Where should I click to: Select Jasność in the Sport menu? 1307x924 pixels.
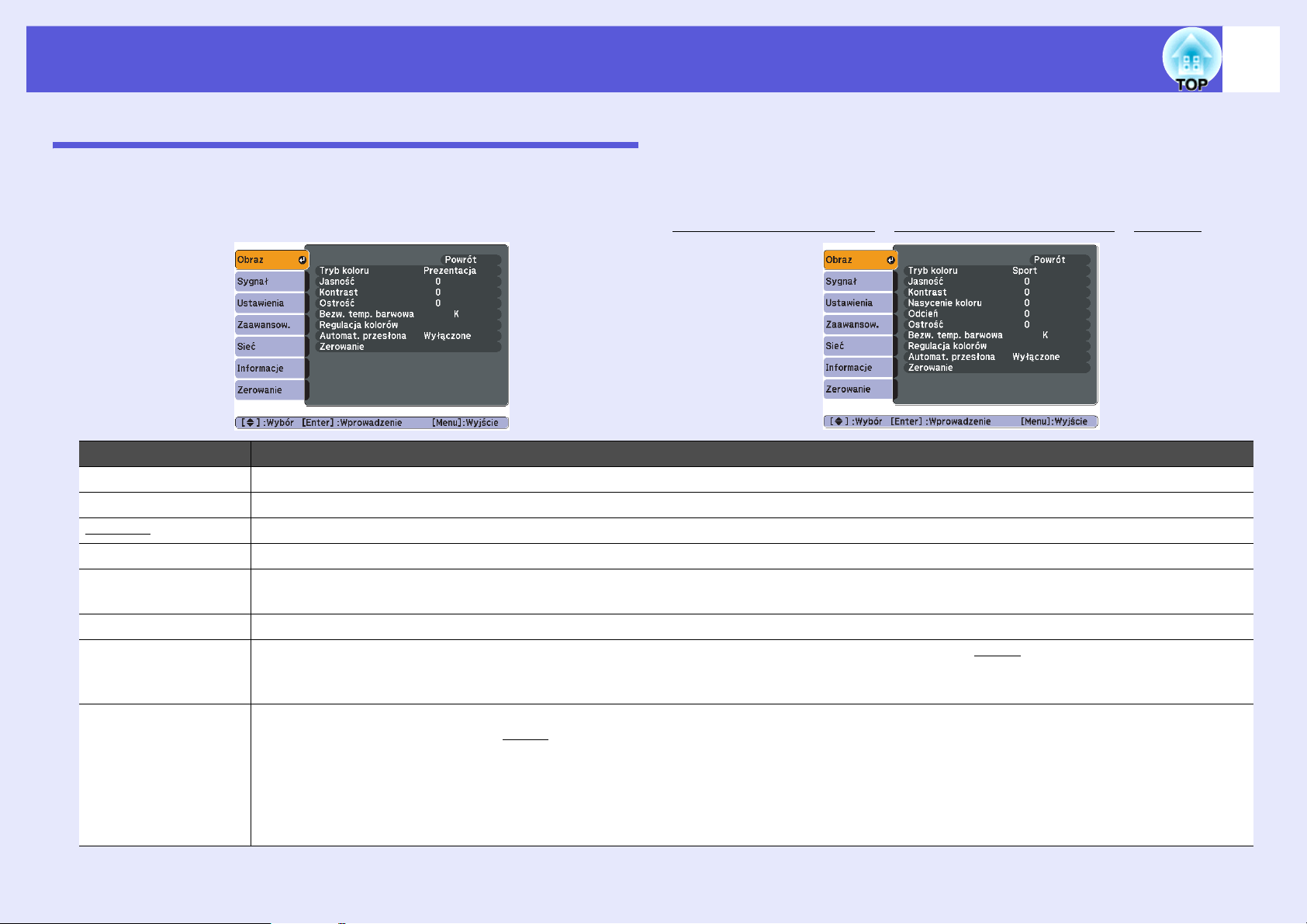[998, 282]
